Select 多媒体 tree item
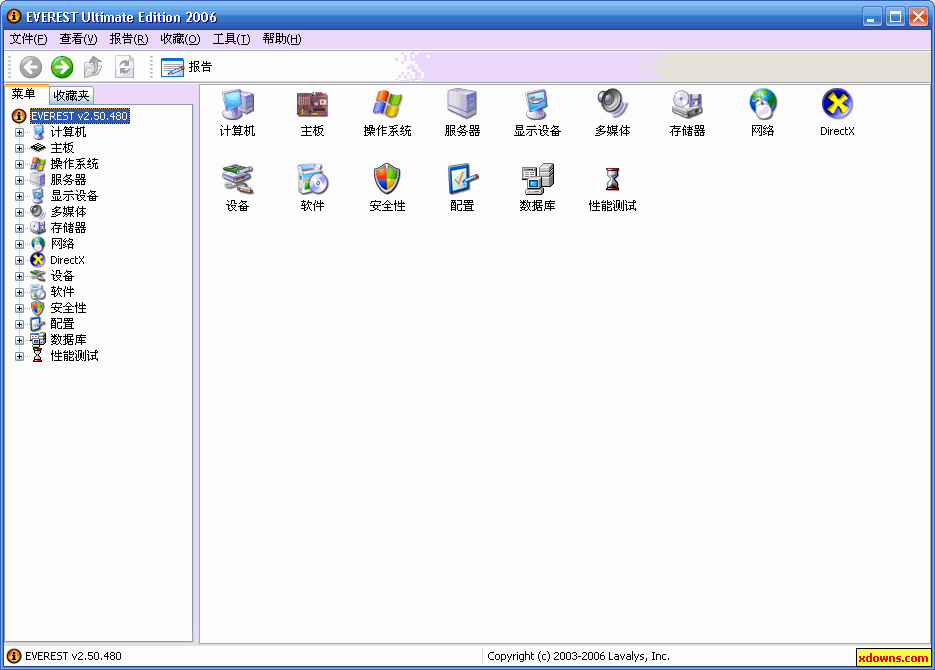Screen dimensions: 935x670 pyautogui.click(x=68, y=212)
